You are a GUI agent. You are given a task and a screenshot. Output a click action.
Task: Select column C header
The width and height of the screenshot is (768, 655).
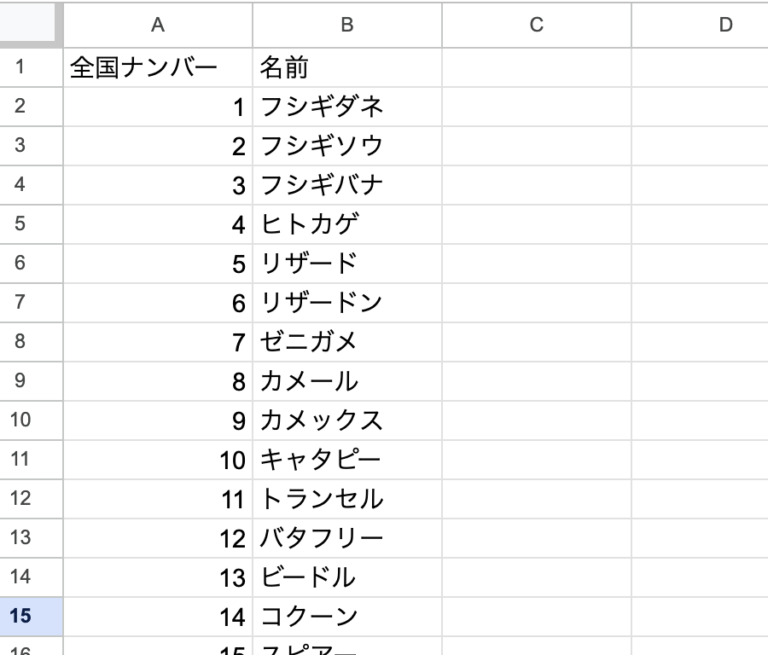point(536,25)
